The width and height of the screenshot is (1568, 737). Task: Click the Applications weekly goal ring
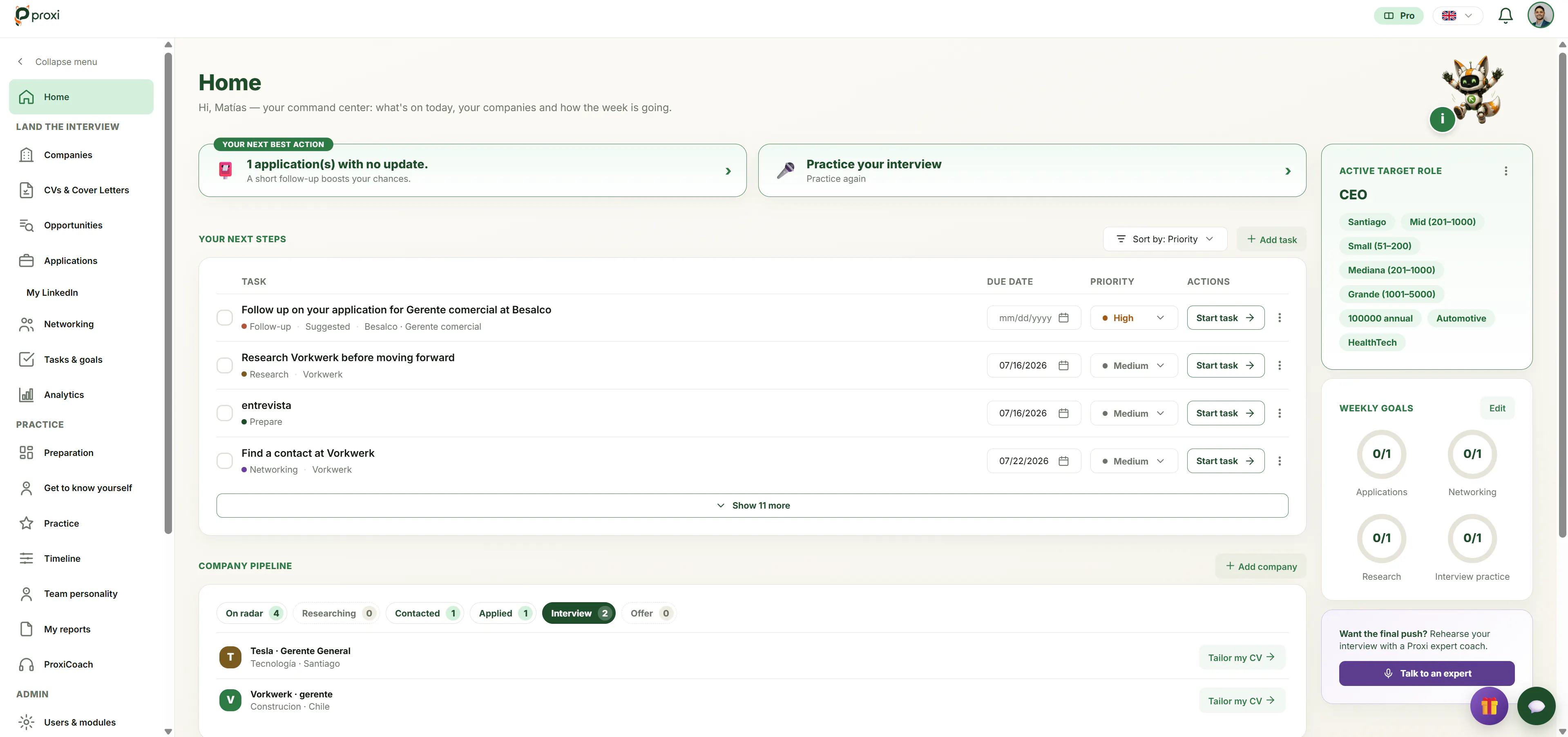point(1381,454)
